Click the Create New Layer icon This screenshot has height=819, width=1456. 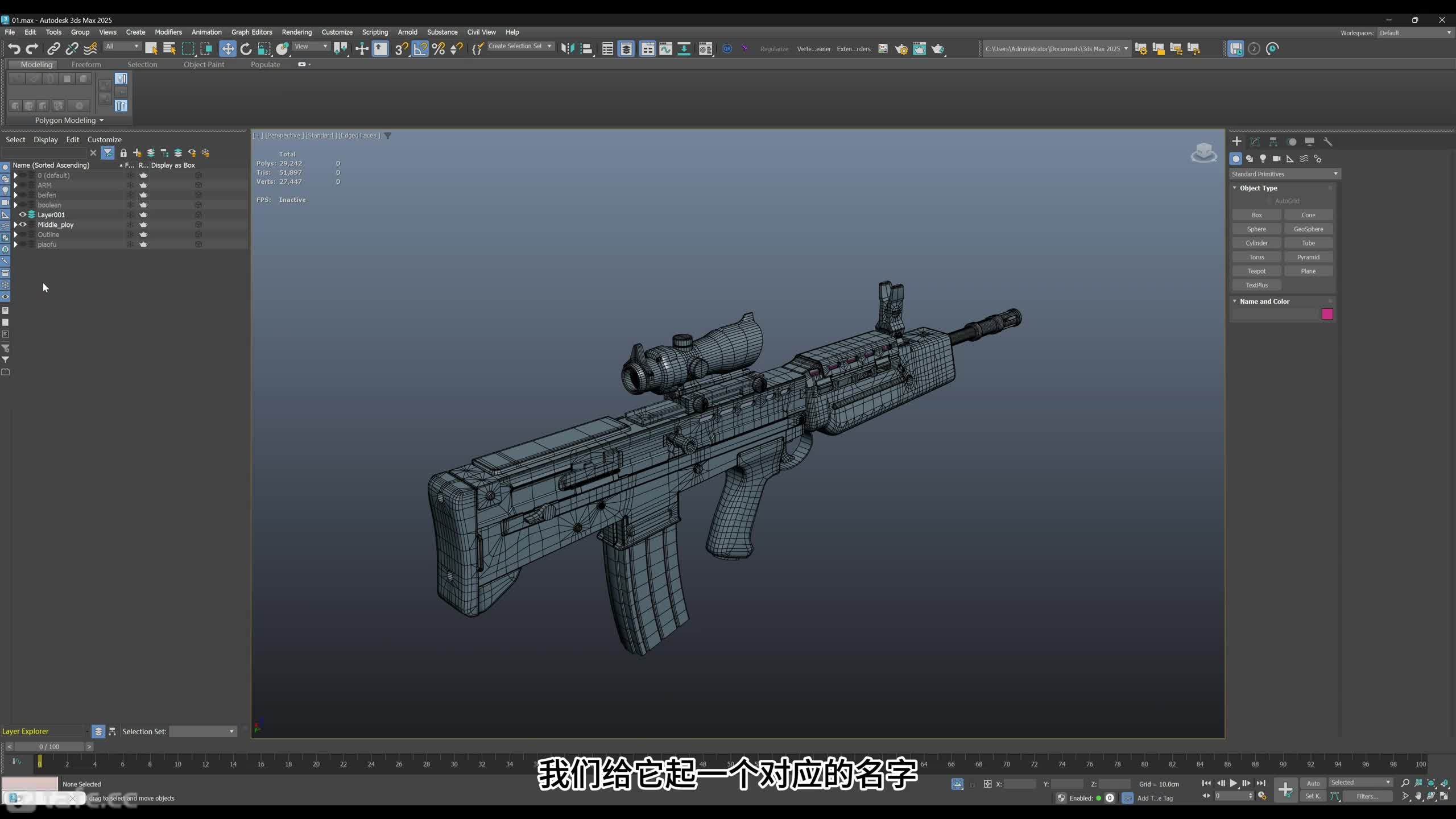[137, 153]
